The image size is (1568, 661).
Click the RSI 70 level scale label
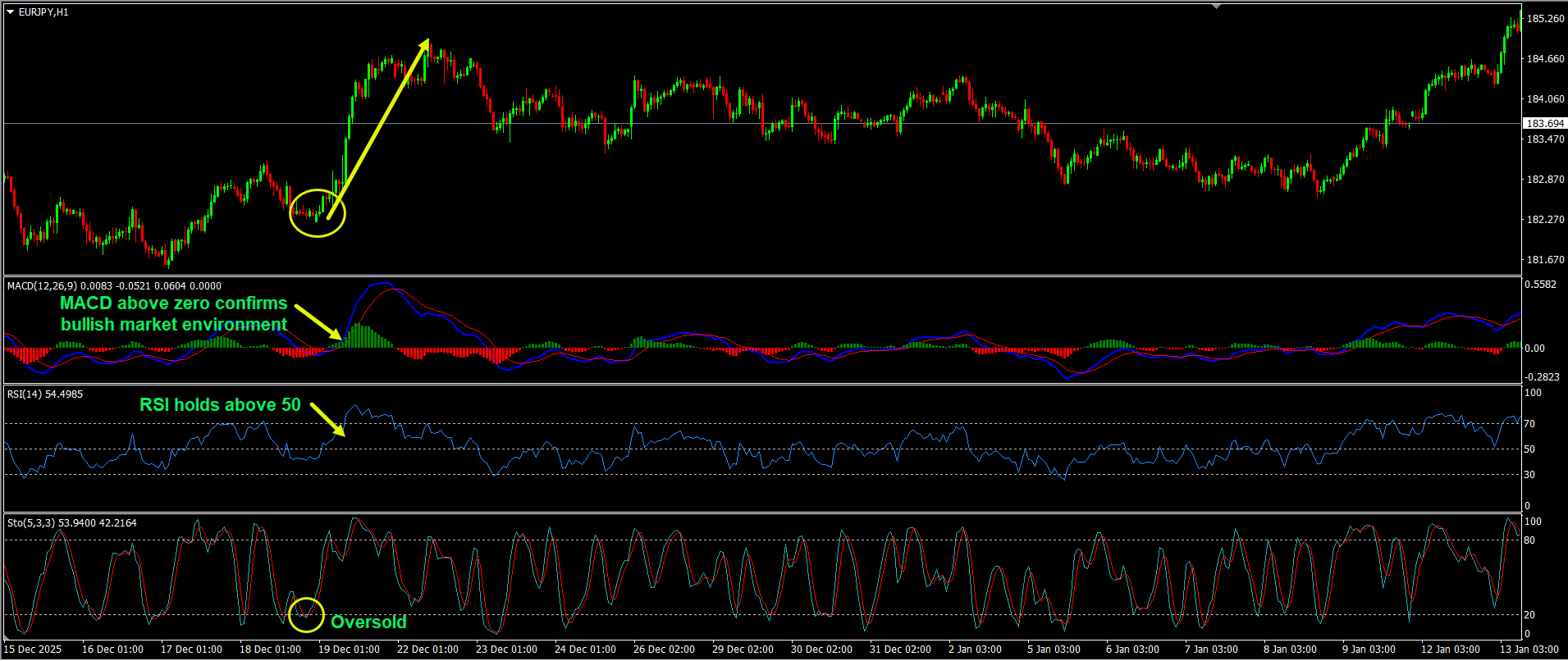point(1529,424)
